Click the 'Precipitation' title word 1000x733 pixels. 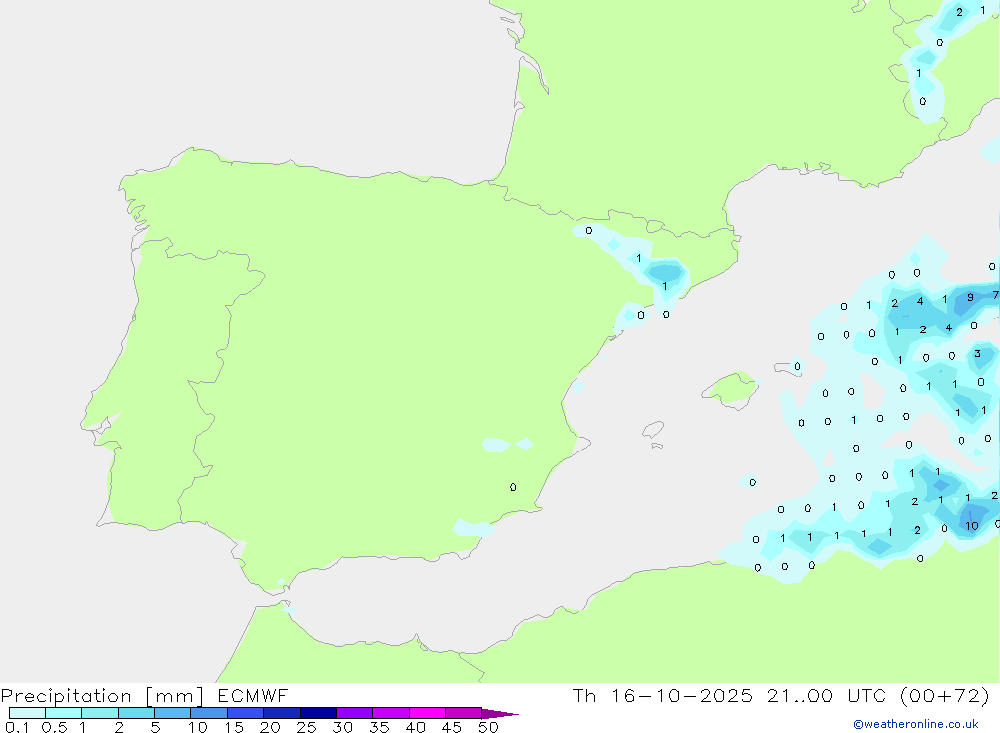[x=66, y=696]
